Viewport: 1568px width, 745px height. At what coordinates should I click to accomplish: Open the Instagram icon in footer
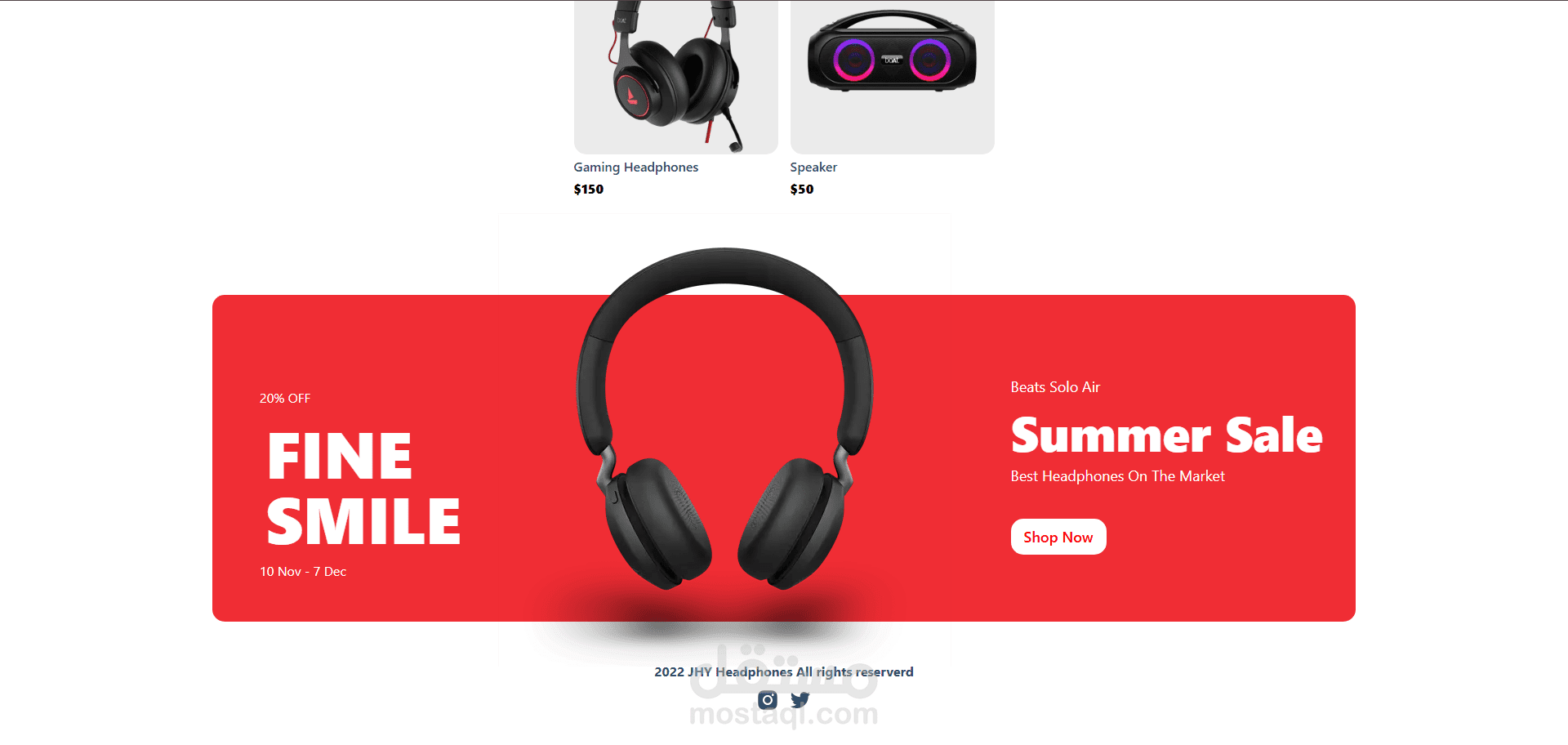(768, 700)
